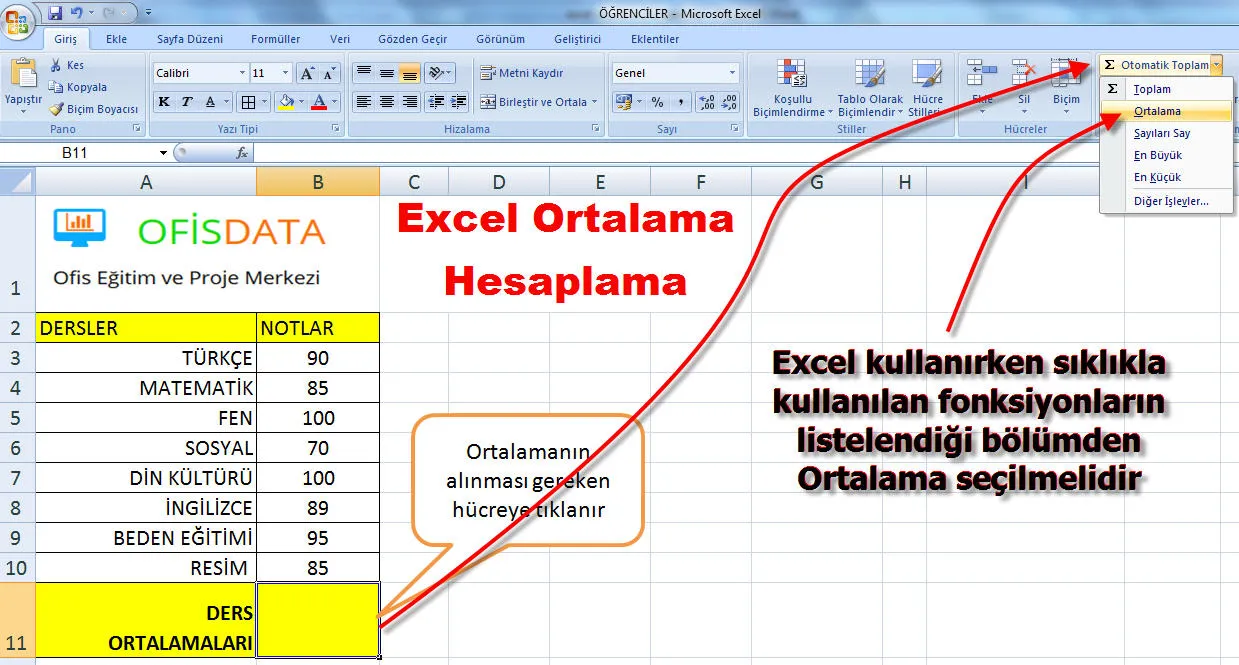Open the Calibri font name dropdown
The width and height of the screenshot is (1239, 665).
(242, 74)
